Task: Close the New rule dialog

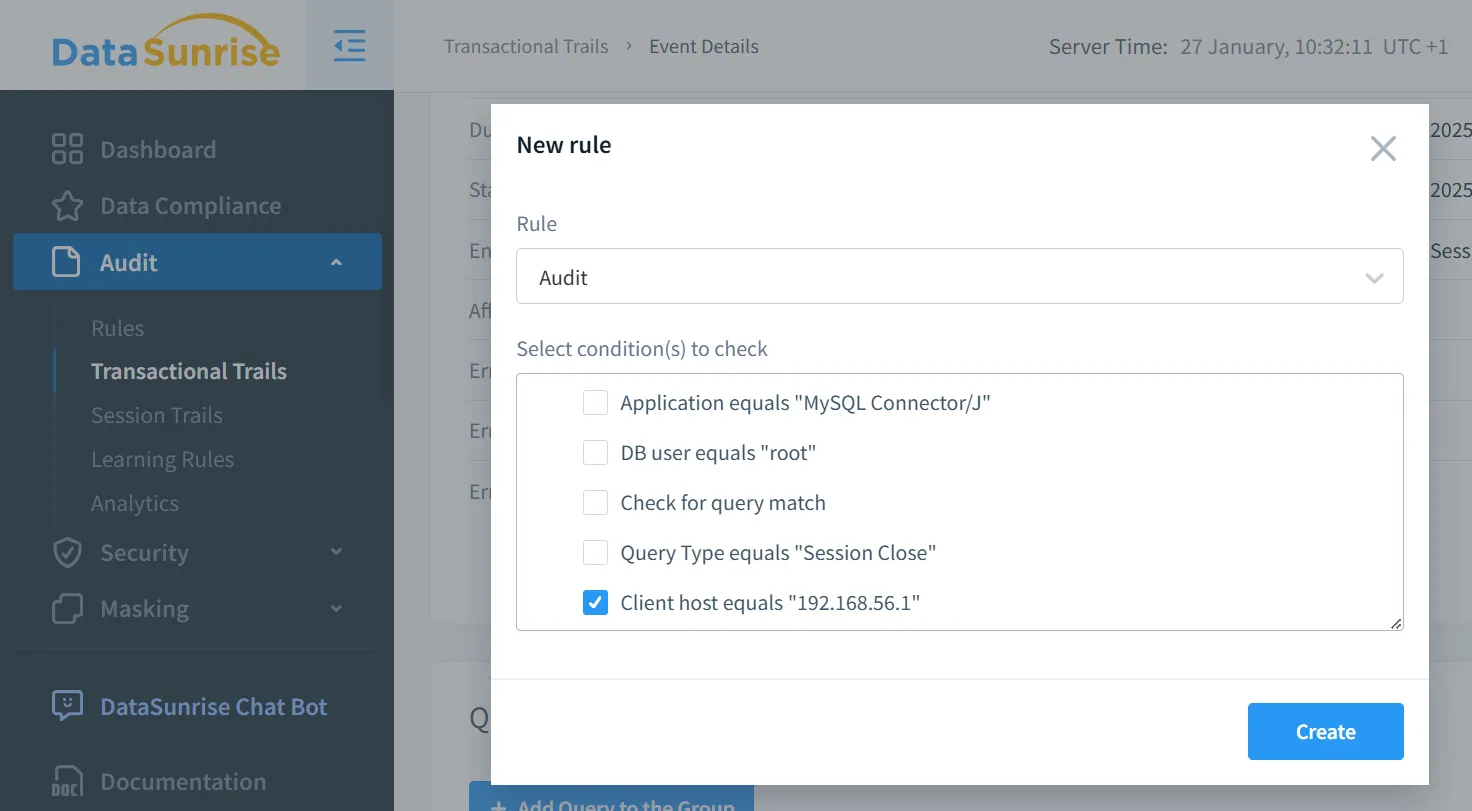Action: pos(1383,149)
